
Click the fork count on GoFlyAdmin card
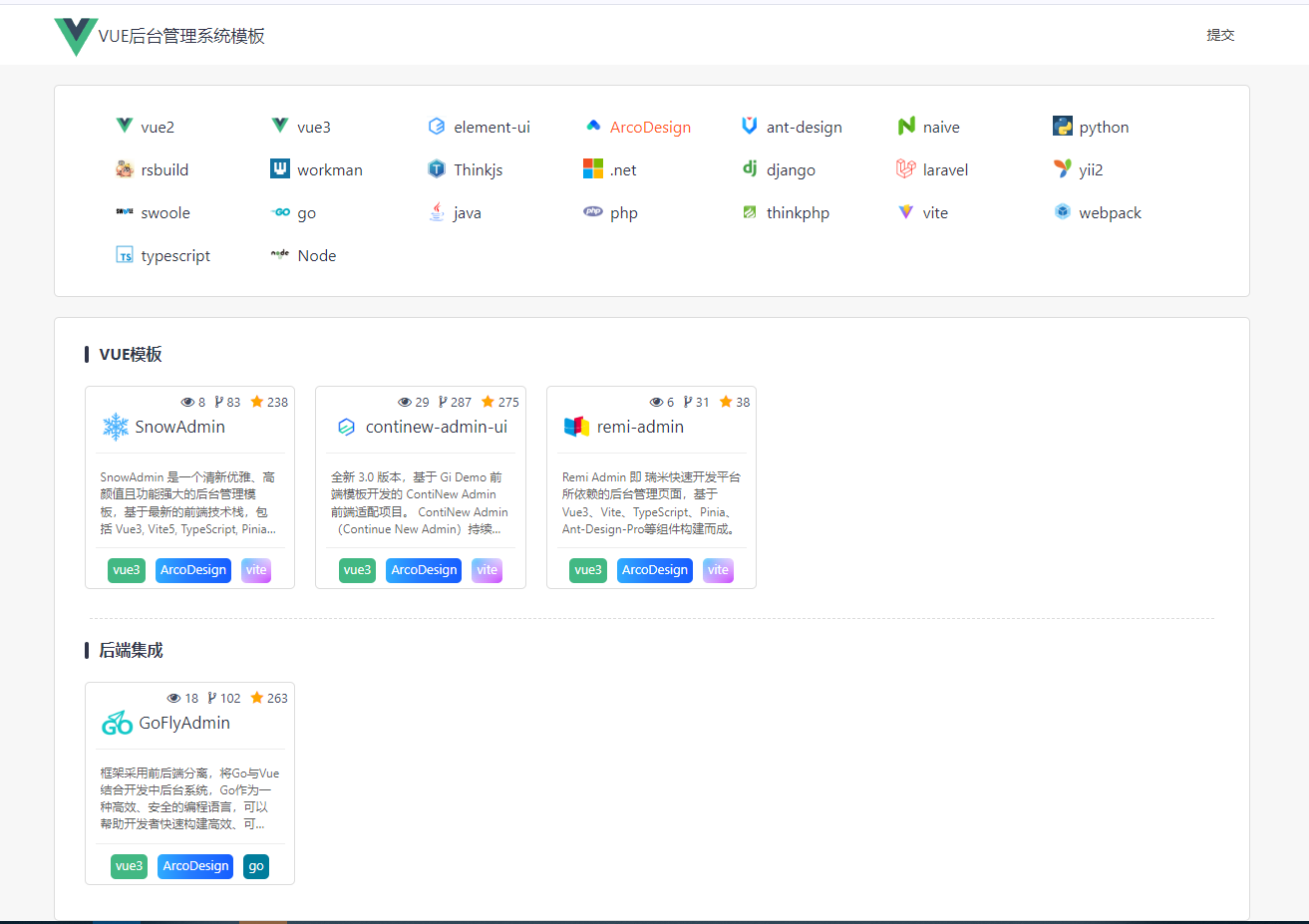(x=224, y=699)
